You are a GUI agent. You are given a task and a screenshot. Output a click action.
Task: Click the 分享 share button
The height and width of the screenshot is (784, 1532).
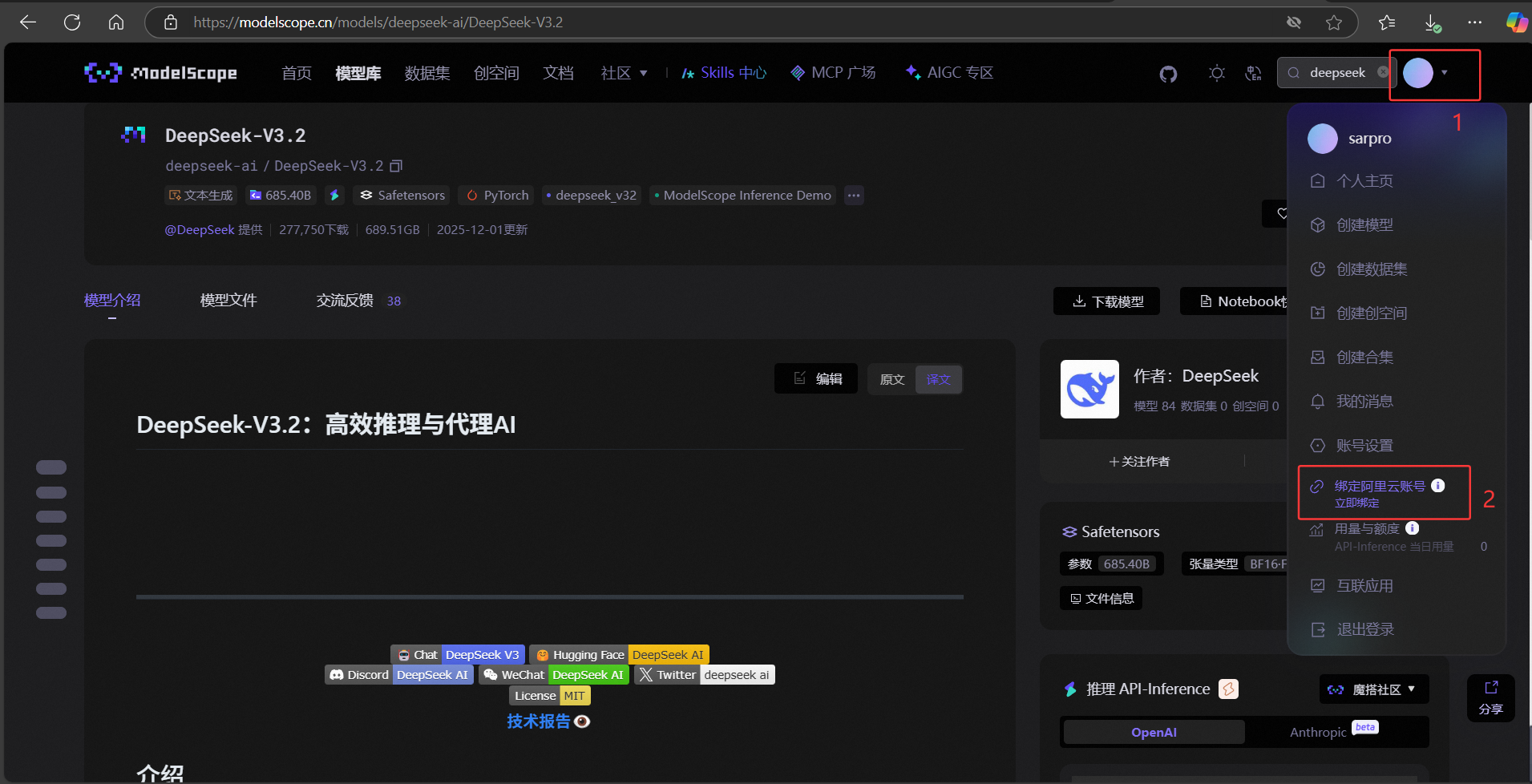[1491, 697]
